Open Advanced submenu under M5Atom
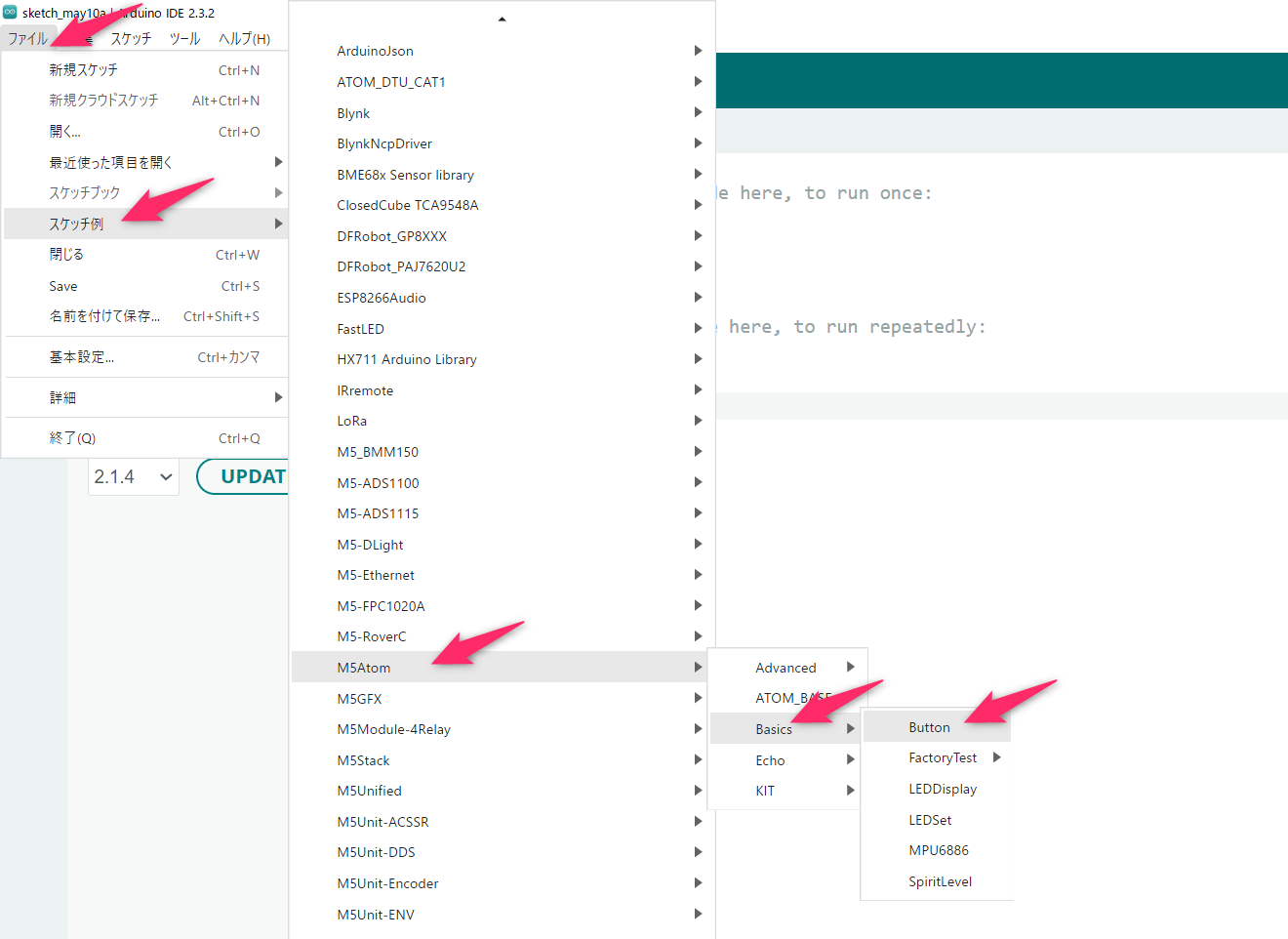 click(x=786, y=668)
